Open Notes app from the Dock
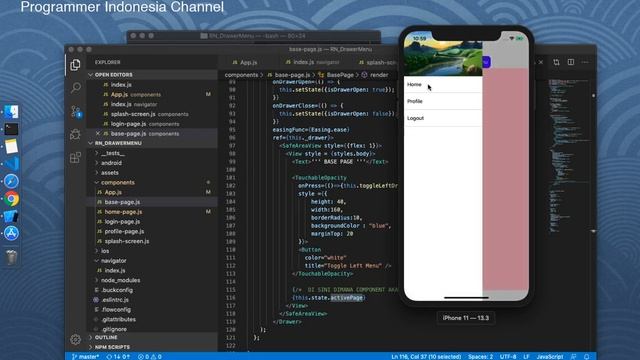Viewport: 640px width, 360px height. (x=11, y=146)
